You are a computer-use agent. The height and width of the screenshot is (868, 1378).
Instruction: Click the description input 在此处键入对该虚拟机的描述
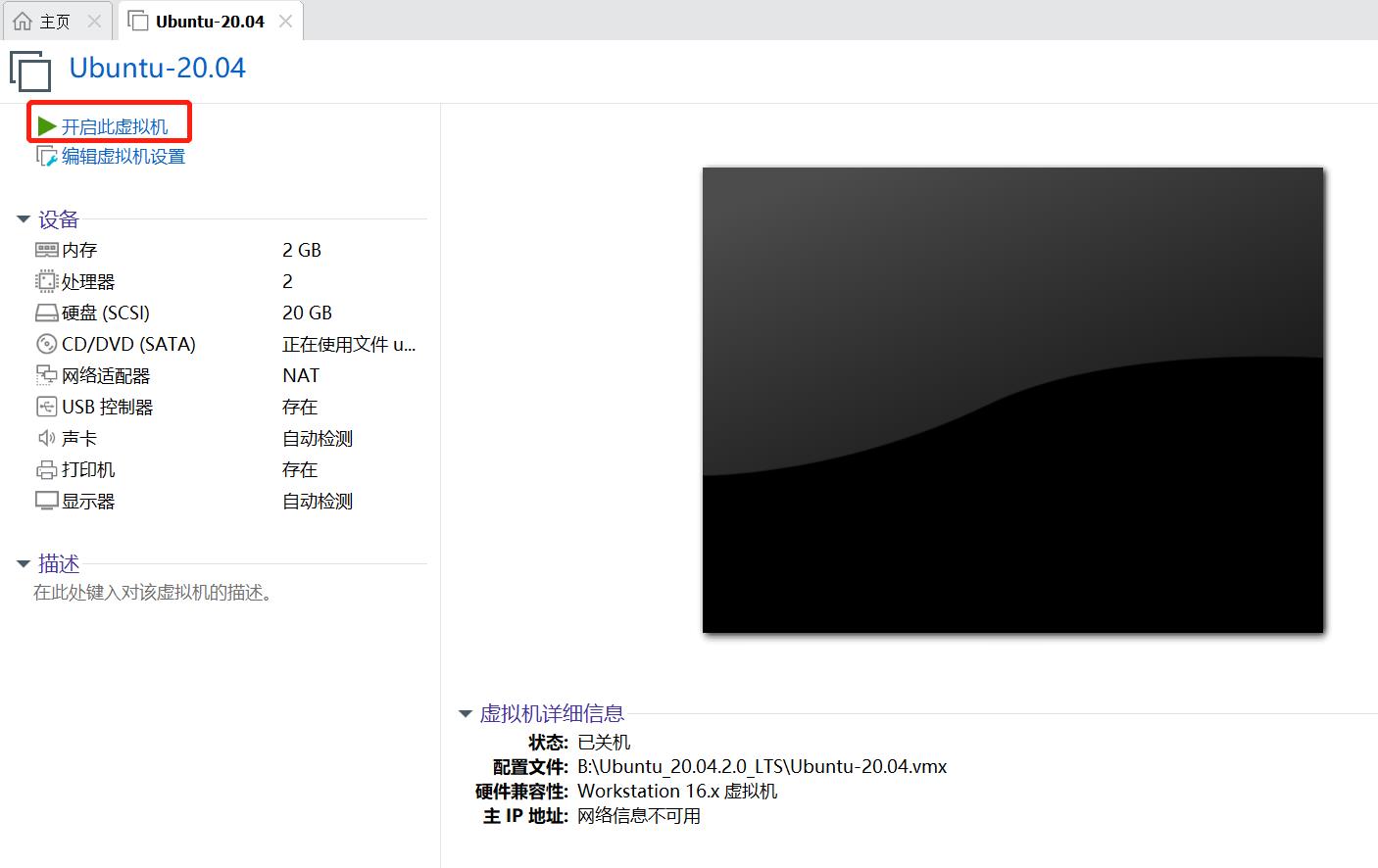click(x=153, y=593)
